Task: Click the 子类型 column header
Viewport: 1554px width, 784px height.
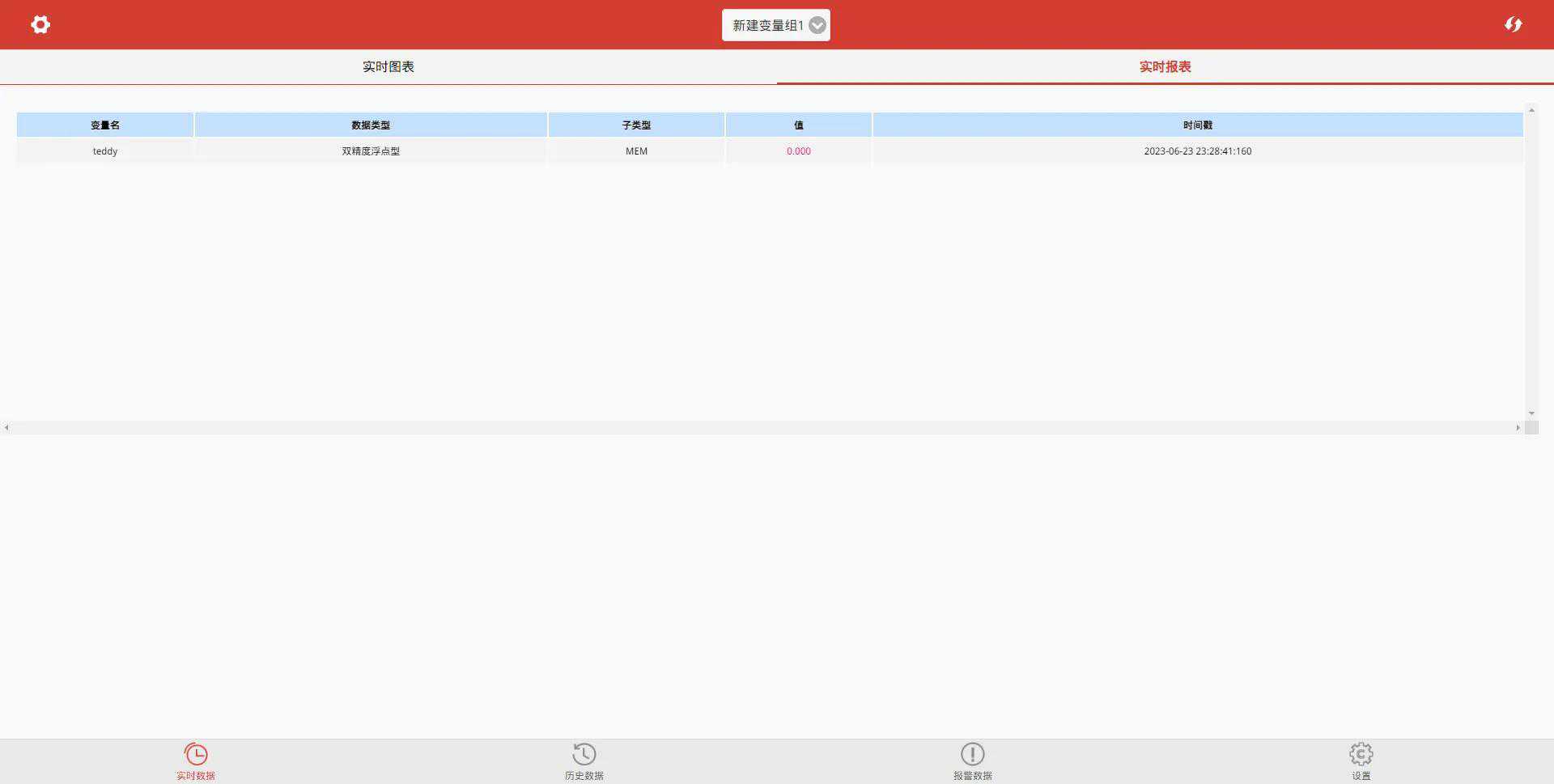Action: coord(636,125)
